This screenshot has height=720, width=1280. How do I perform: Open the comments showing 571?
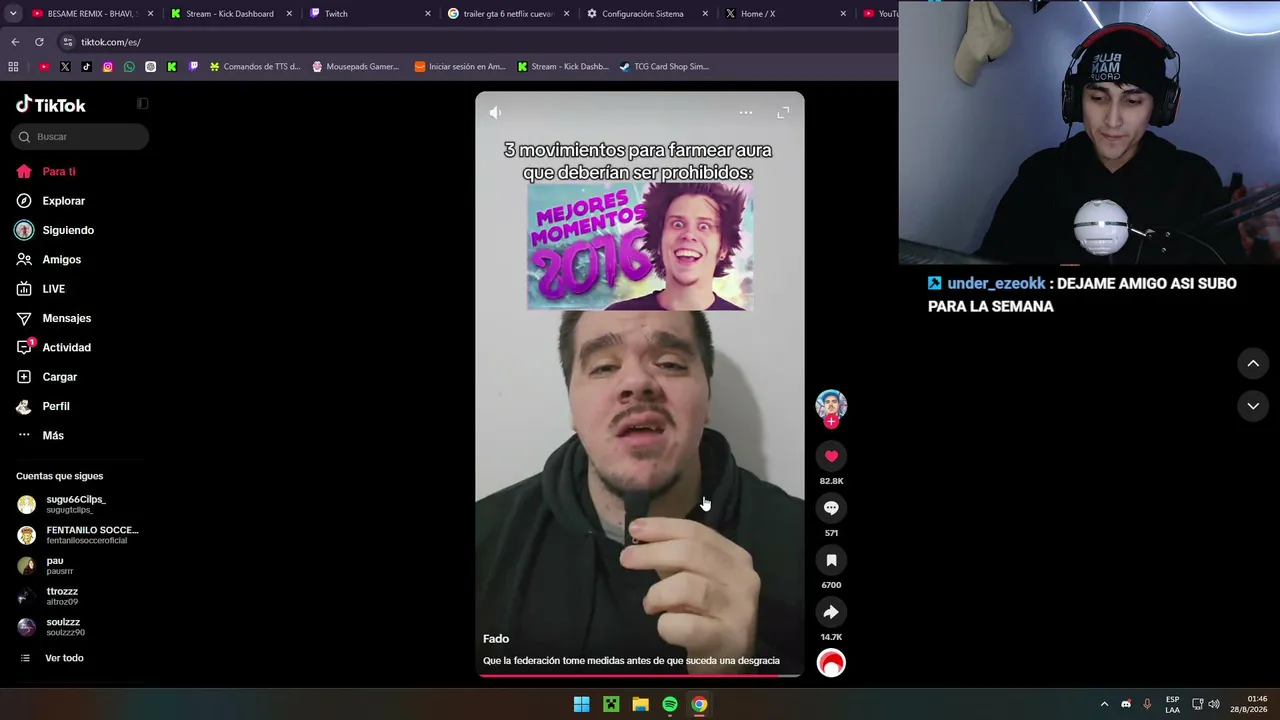click(x=831, y=508)
